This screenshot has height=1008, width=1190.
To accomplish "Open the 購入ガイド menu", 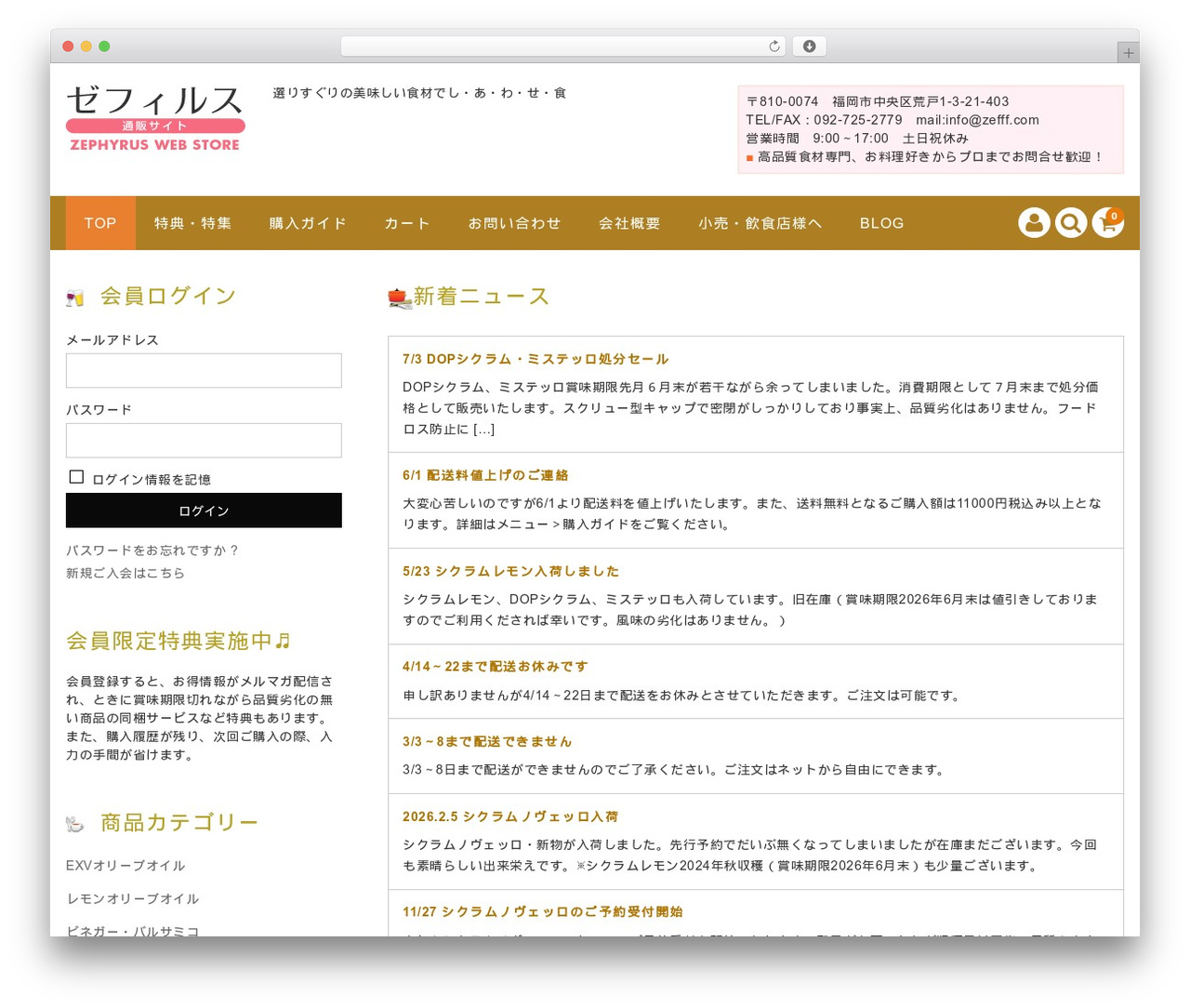I will (x=308, y=223).
